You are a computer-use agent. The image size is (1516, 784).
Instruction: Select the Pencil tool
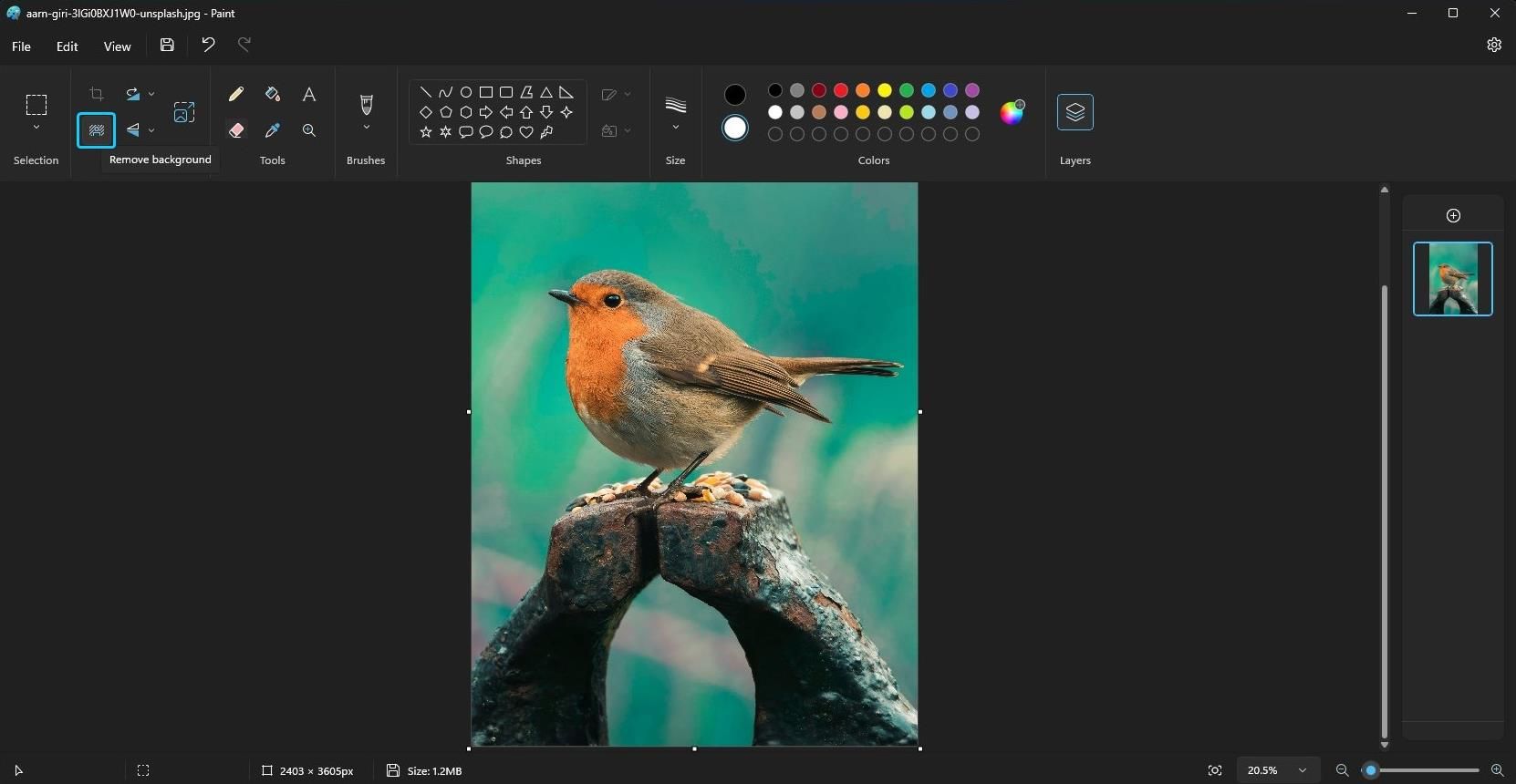(236, 94)
